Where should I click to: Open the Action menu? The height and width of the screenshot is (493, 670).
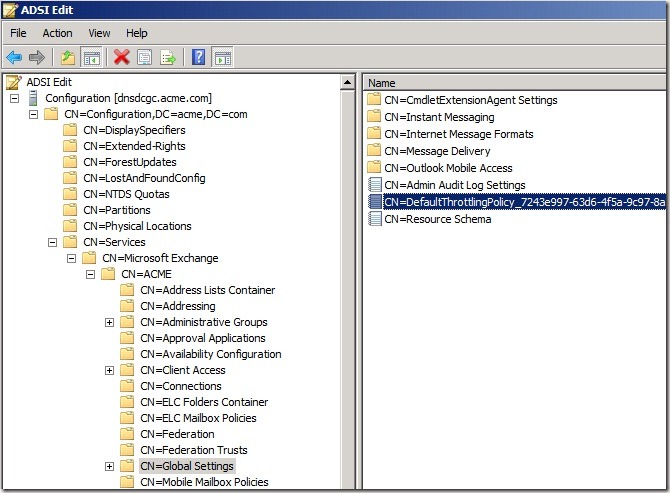pos(57,33)
